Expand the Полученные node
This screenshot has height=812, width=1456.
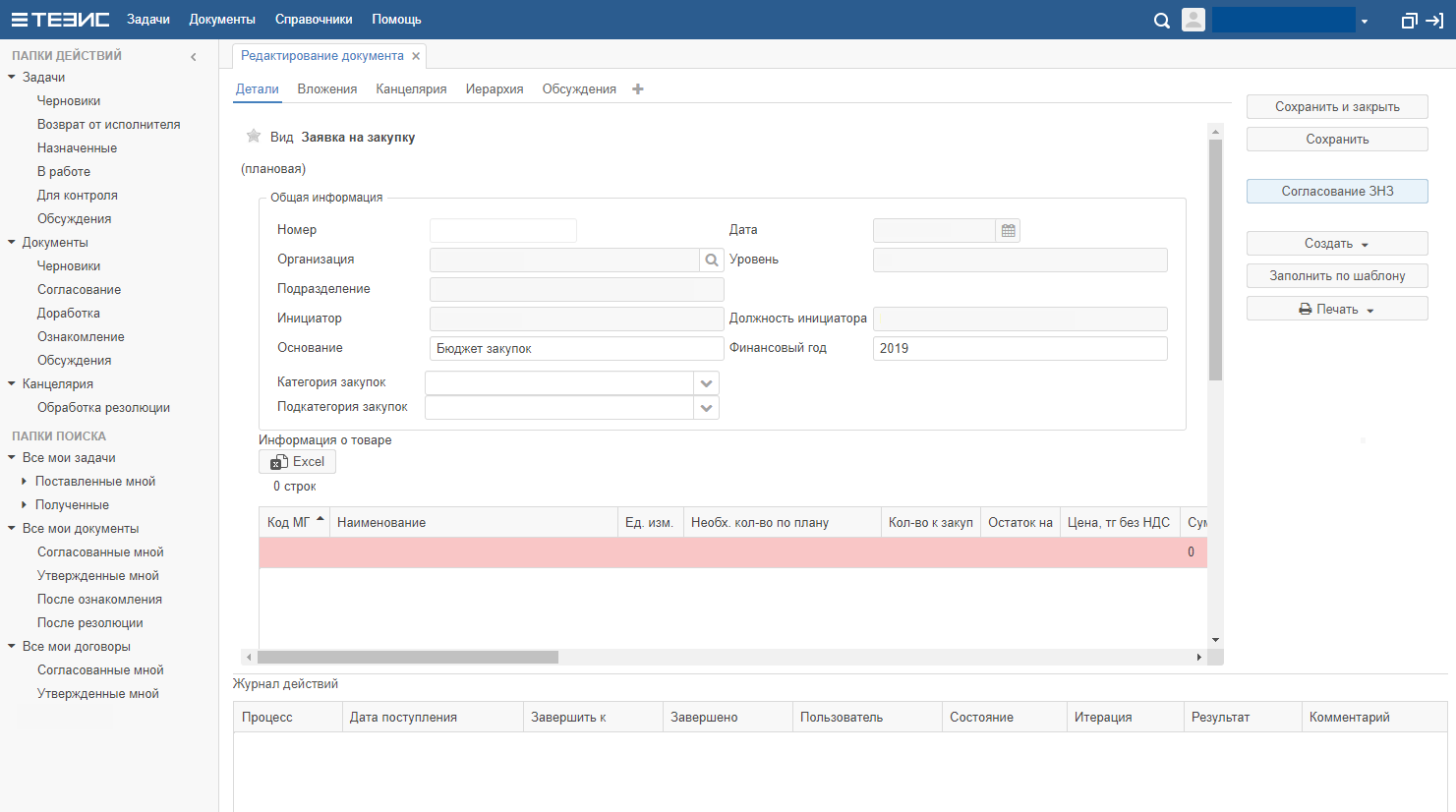click(25, 505)
